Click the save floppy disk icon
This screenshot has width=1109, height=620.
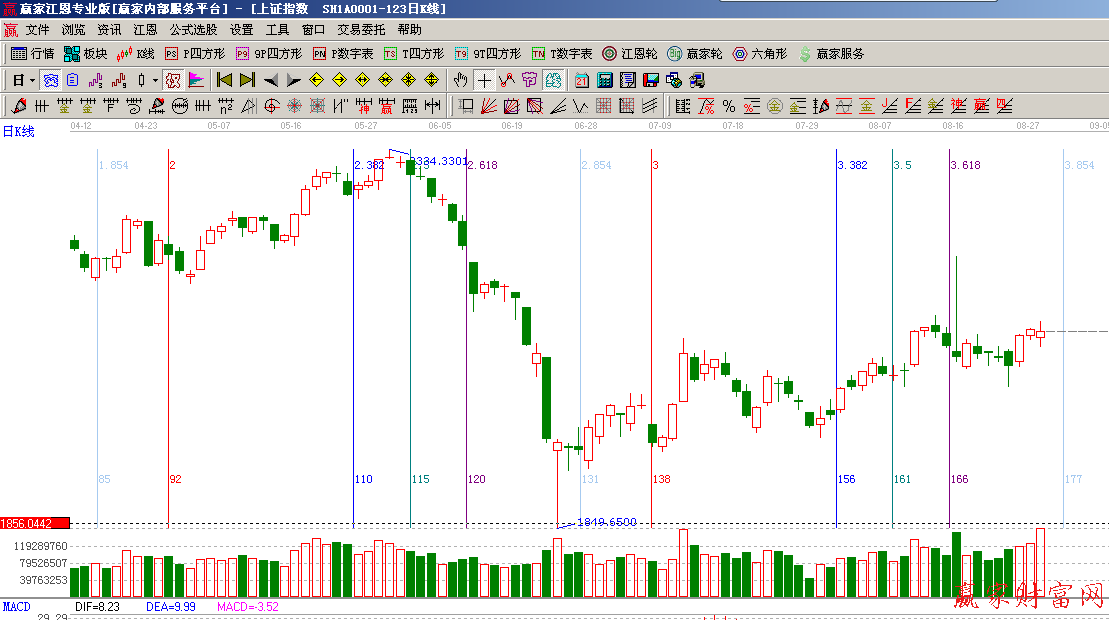click(x=650, y=80)
